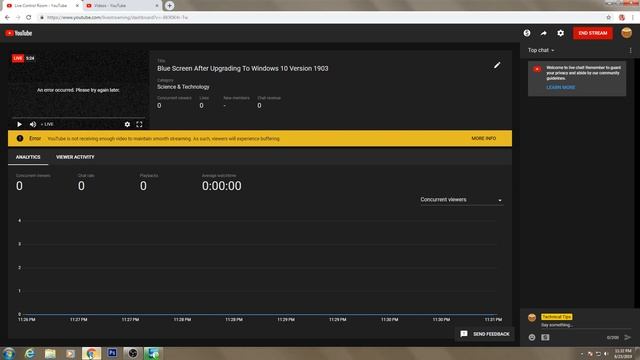The image size is (640, 360).
Task: Open the emoji picker in chat
Action: (x=532, y=337)
